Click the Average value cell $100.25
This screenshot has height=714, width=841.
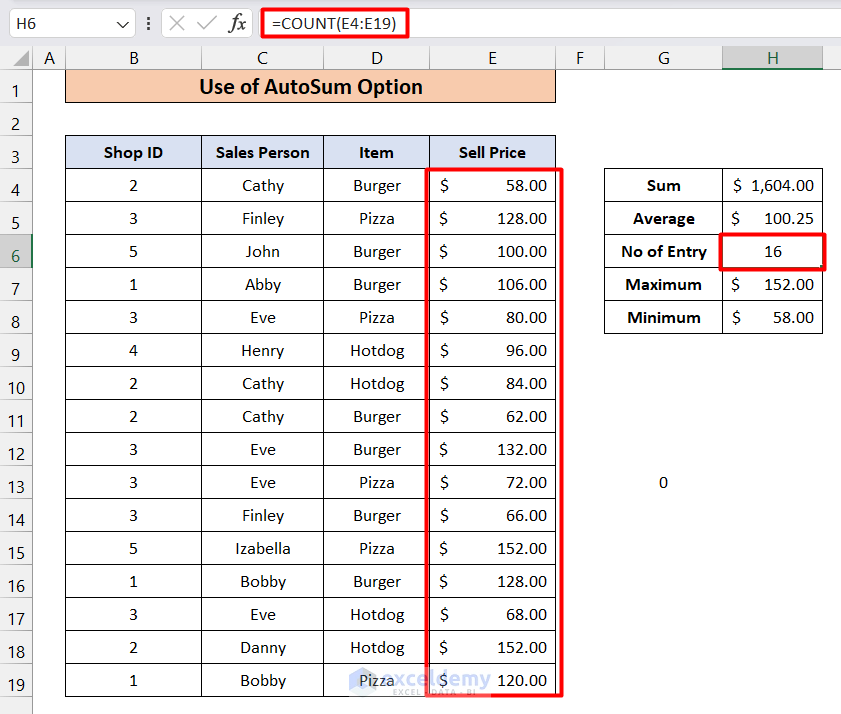pos(772,218)
